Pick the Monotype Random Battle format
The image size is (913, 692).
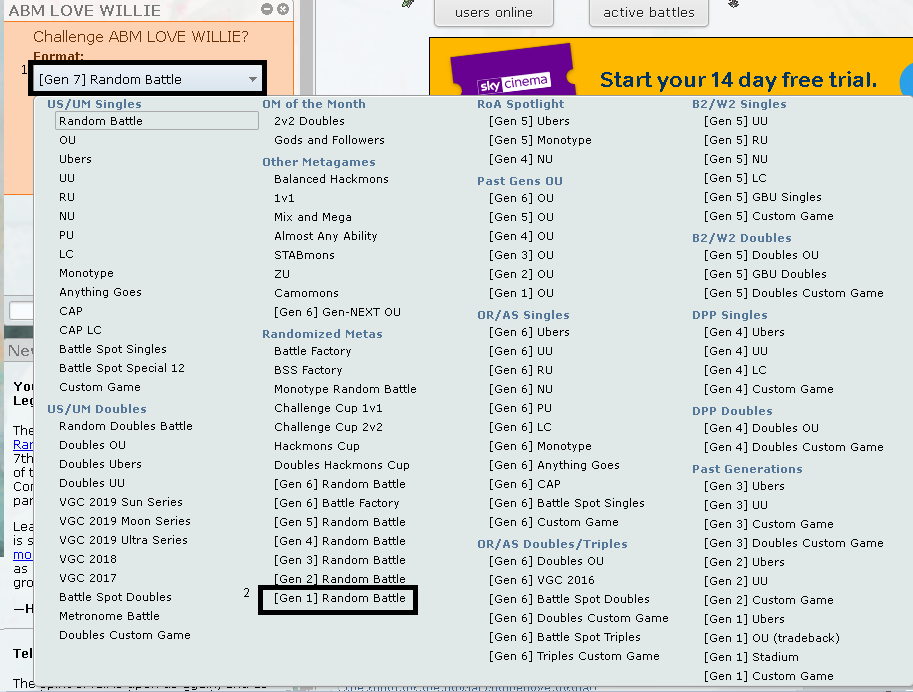click(345, 389)
